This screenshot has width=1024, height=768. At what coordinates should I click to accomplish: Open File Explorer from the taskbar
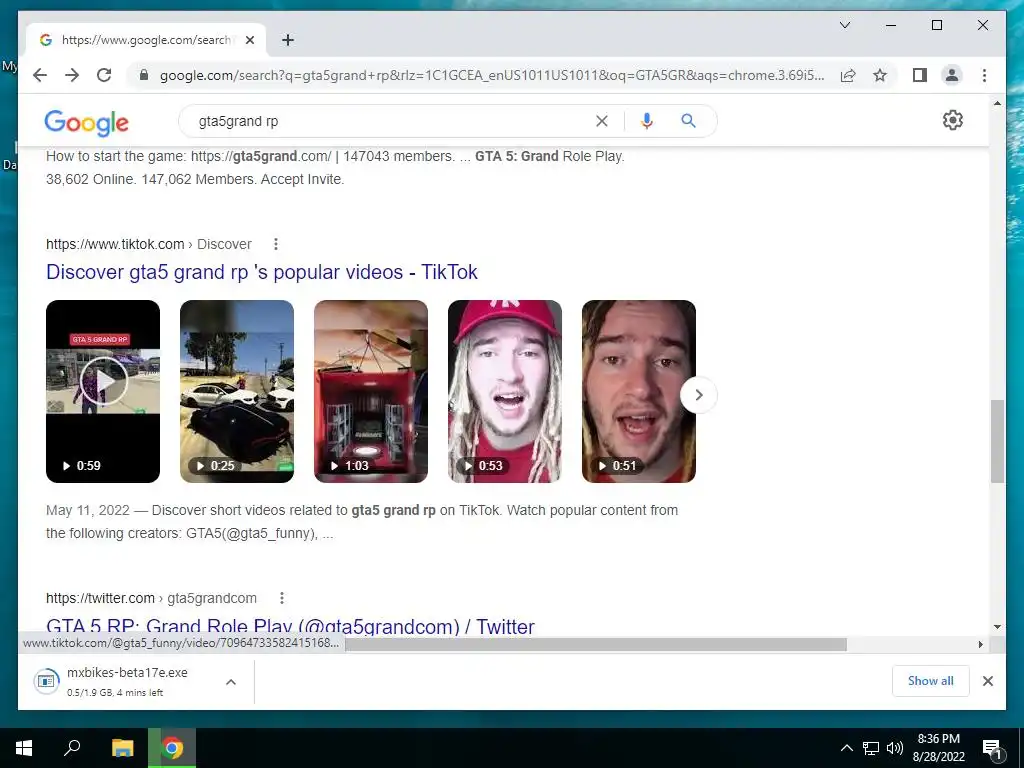pos(122,748)
